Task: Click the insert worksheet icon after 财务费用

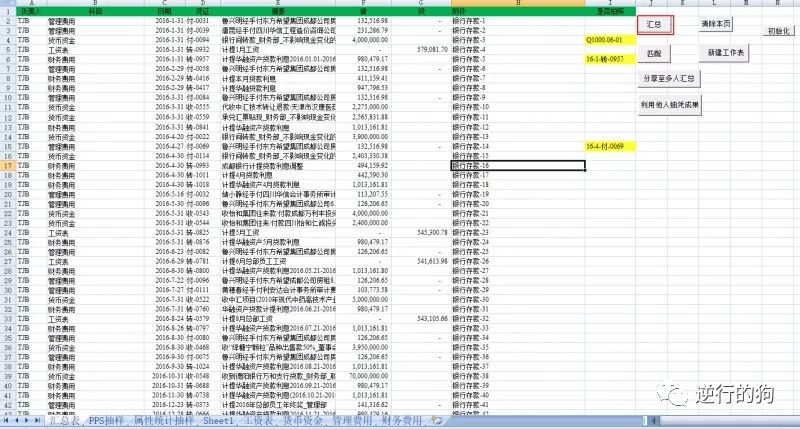Action: click(x=437, y=420)
